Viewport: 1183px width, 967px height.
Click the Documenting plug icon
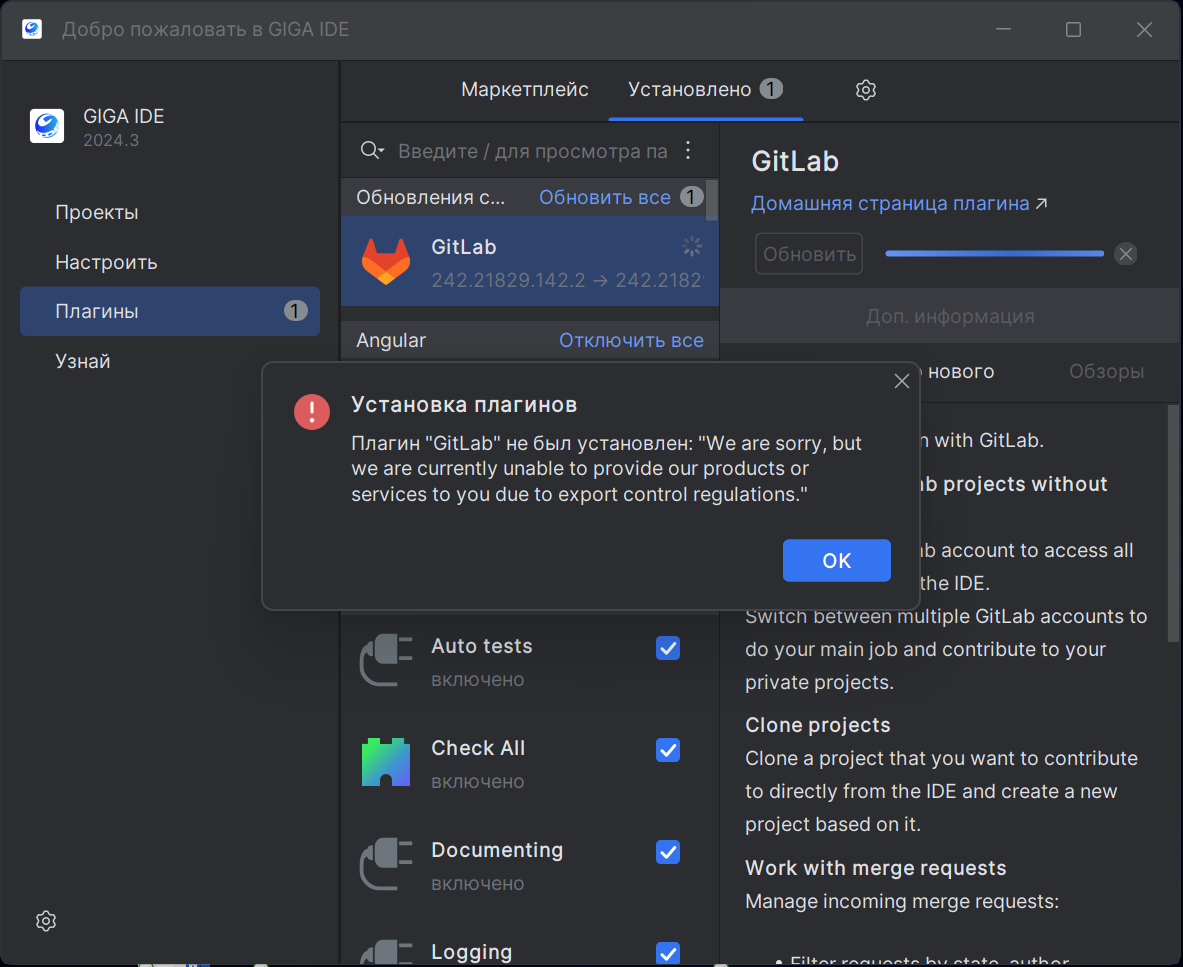click(386, 864)
